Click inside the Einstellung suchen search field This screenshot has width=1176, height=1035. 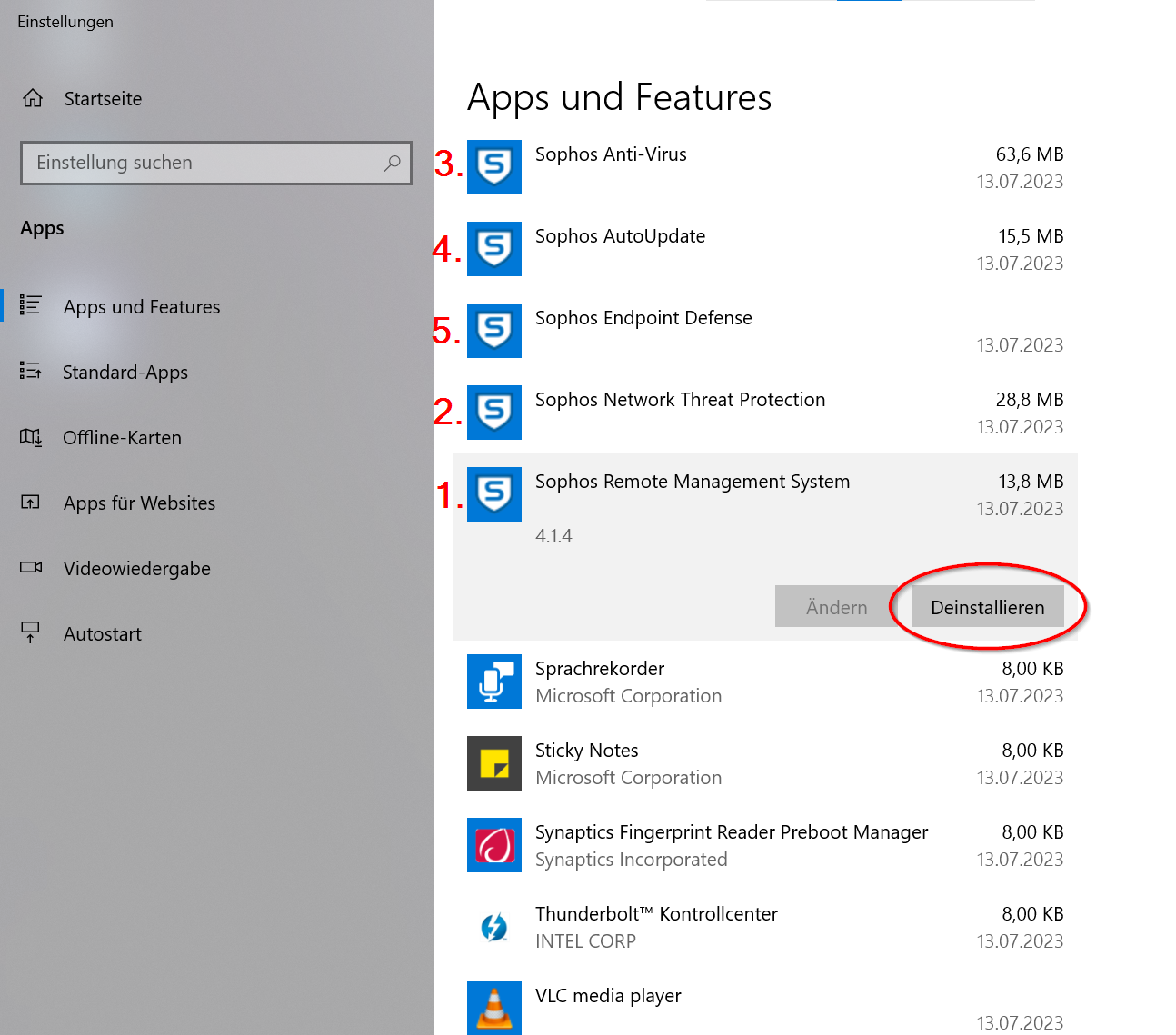(215, 163)
